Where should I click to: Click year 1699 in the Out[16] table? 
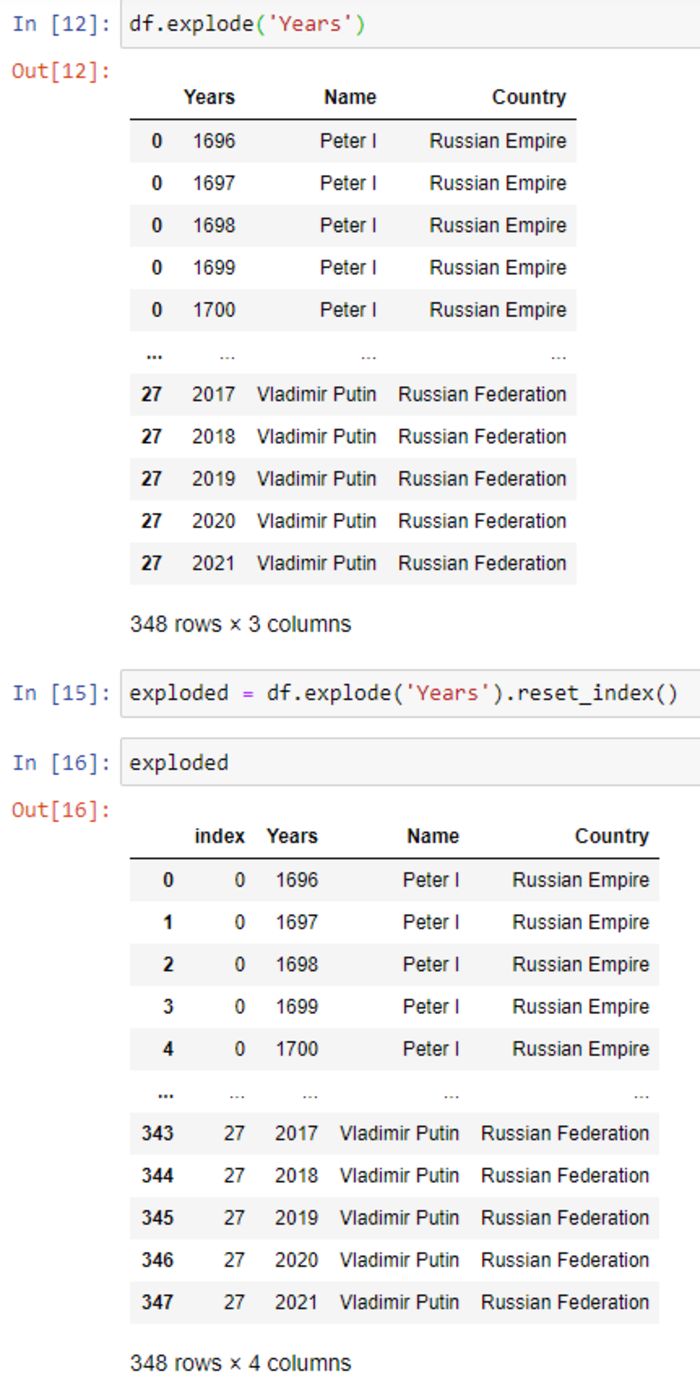coord(297,1007)
